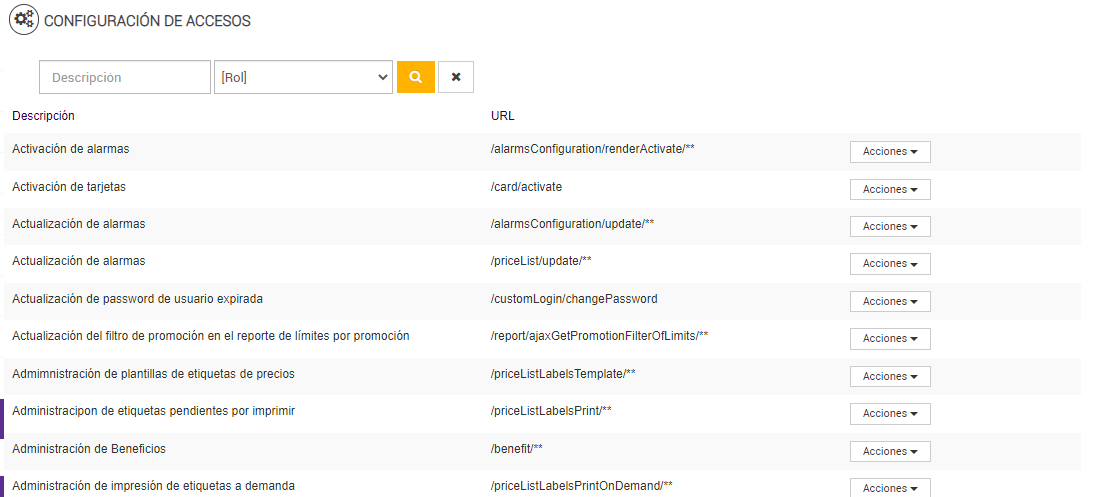Open Acciones for password de usuario expirada

point(890,301)
